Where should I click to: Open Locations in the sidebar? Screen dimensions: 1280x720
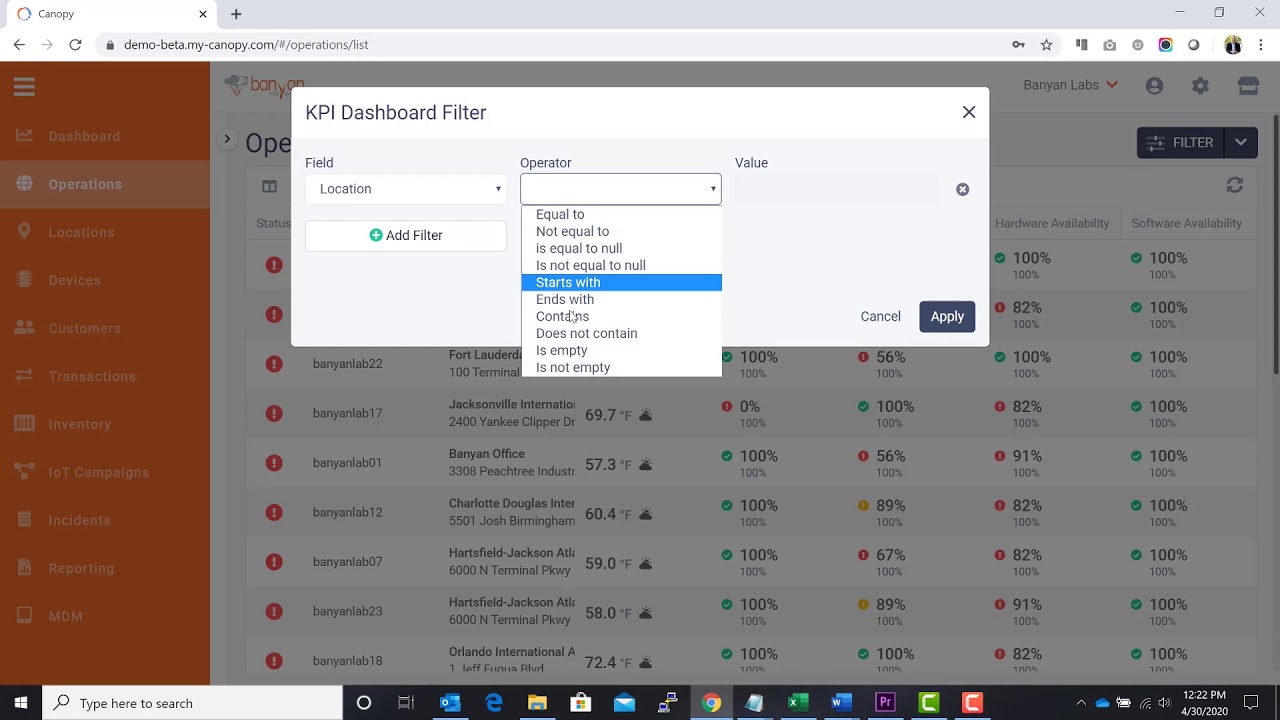tap(81, 232)
